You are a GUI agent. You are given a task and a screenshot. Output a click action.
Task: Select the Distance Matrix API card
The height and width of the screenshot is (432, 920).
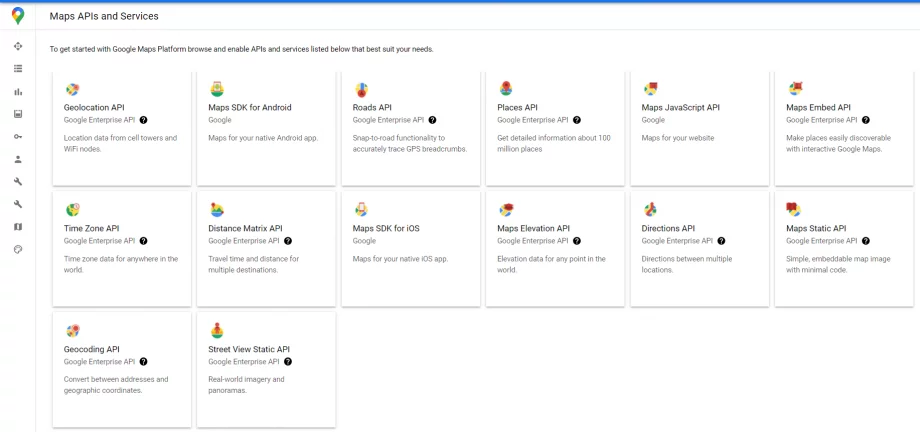coord(266,248)
